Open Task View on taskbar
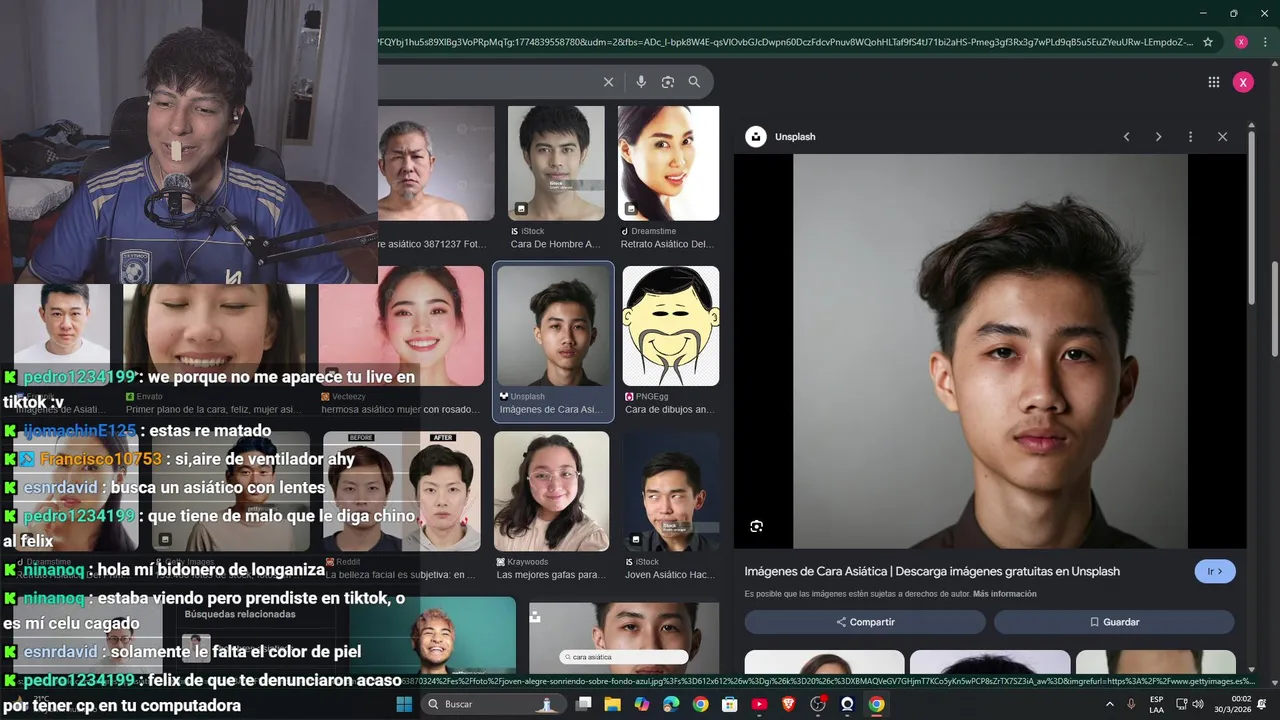 pyautogui.click(x=583, y=704)
